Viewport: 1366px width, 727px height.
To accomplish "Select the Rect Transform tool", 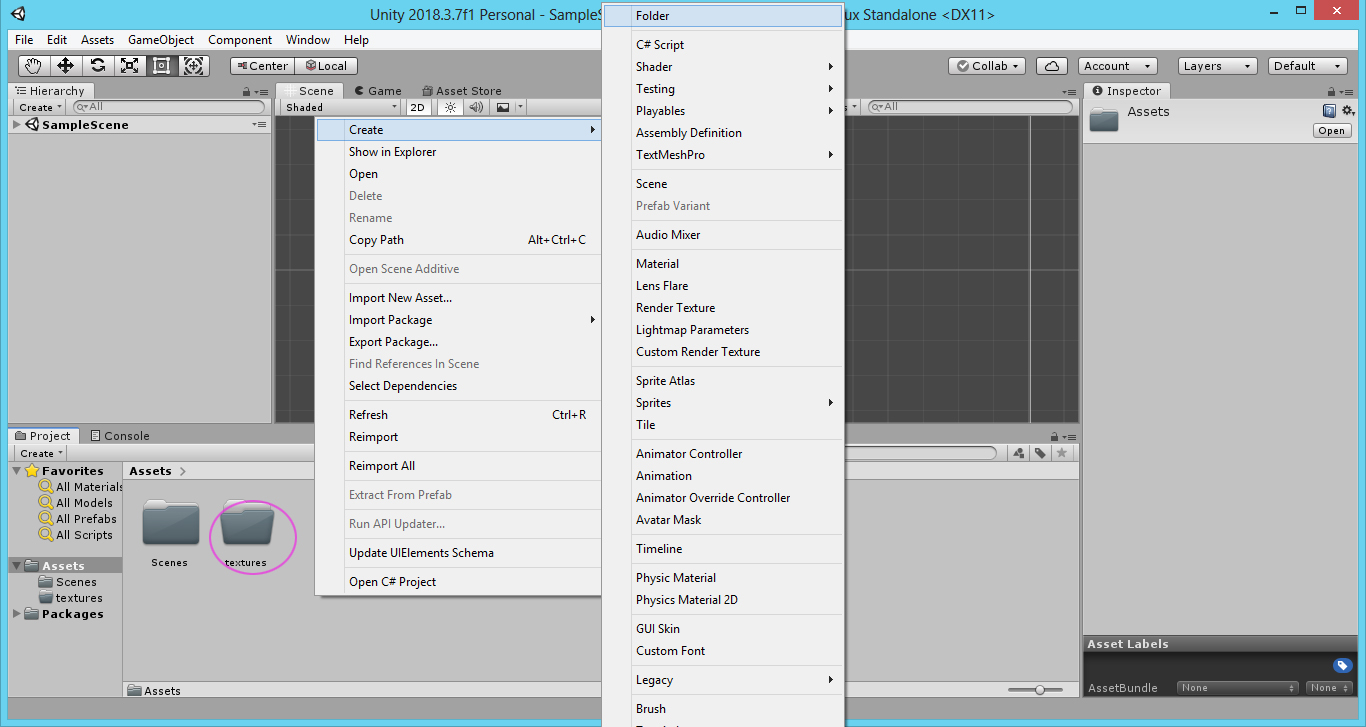I will (x=162, y=66).
